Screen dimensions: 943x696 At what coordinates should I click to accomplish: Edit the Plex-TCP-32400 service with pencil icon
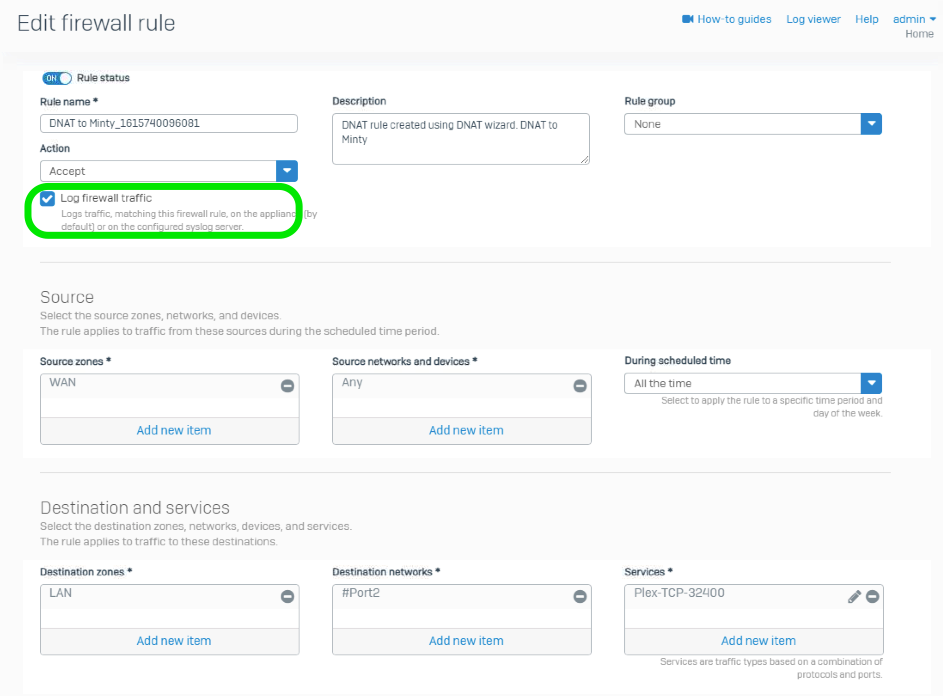[855, 595]
